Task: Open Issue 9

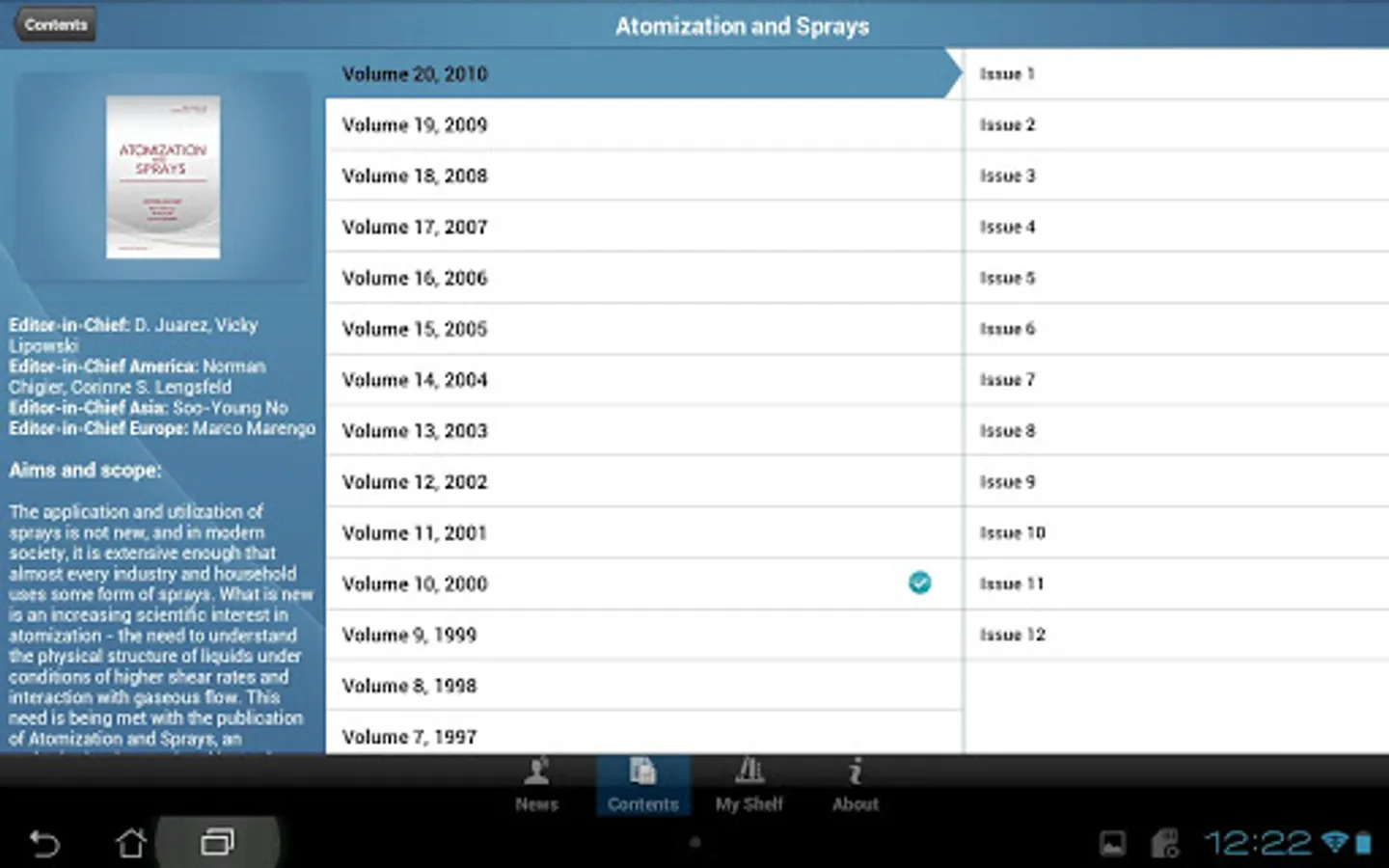Action: (x=1177, y=482)
